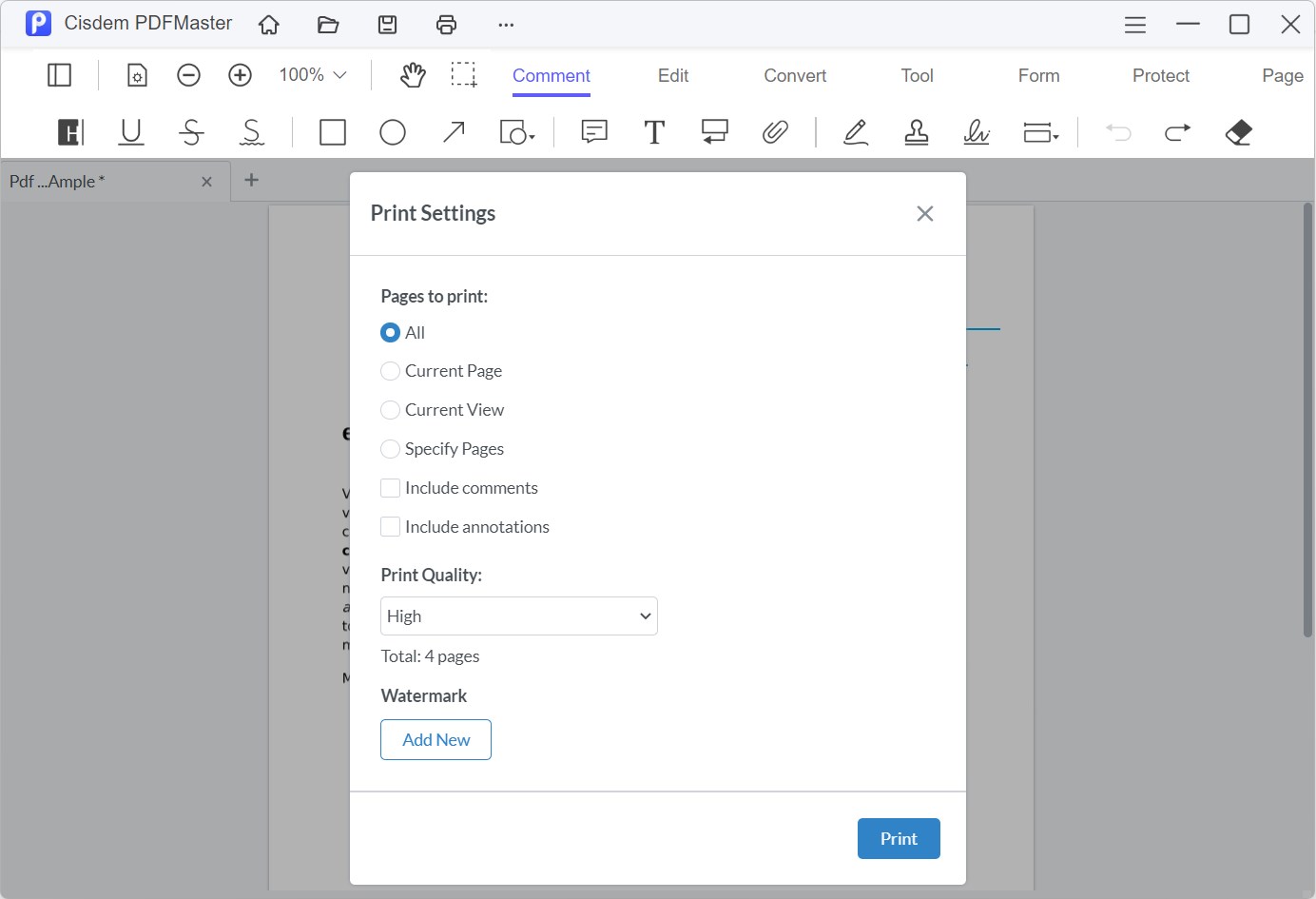1316x899 pixels.
Task: Enable the Include comments checkbox
Action: click(390, 487)
